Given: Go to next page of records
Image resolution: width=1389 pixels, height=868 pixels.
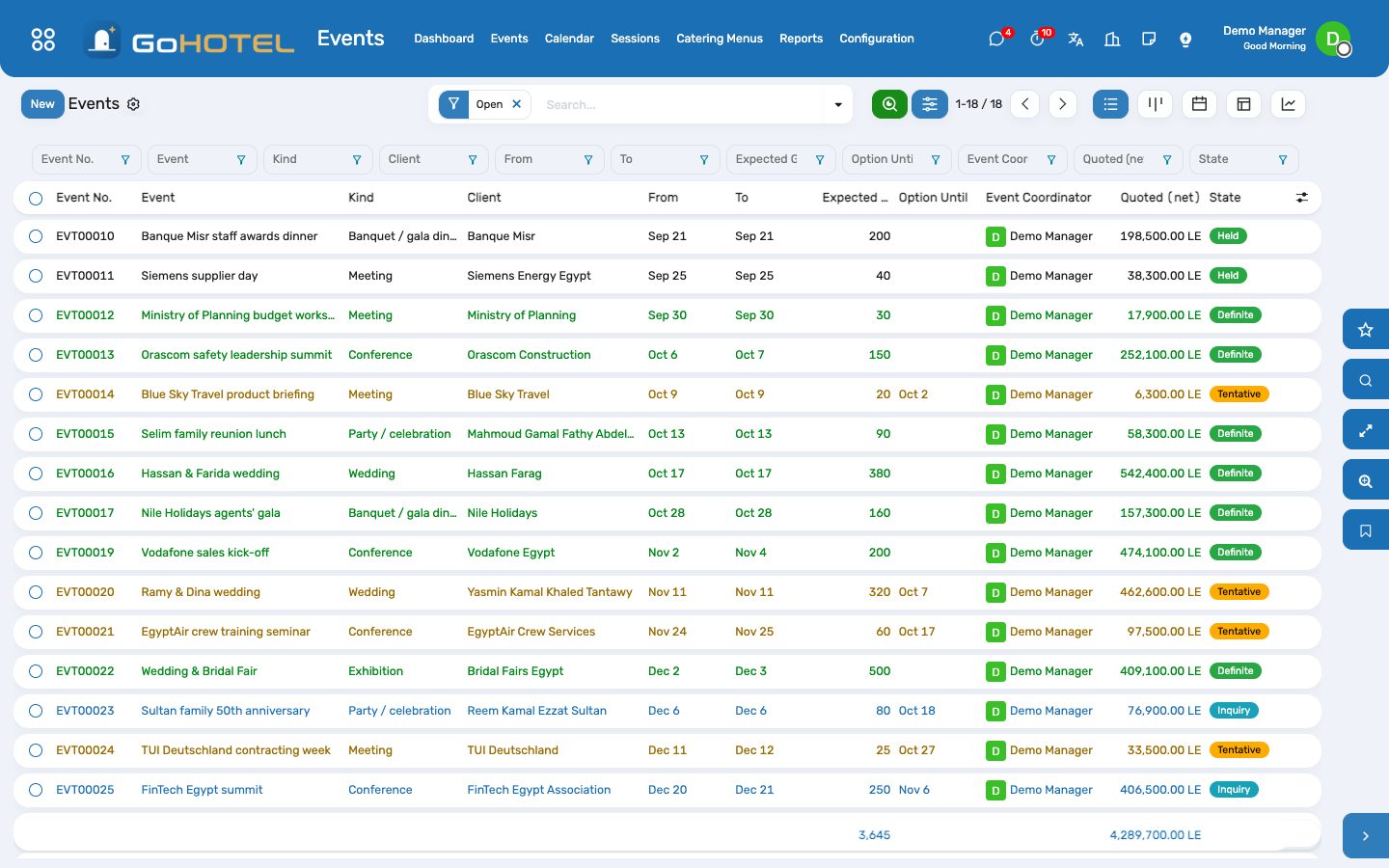Looking at the screenshot, I should (x=1062, y=104).
